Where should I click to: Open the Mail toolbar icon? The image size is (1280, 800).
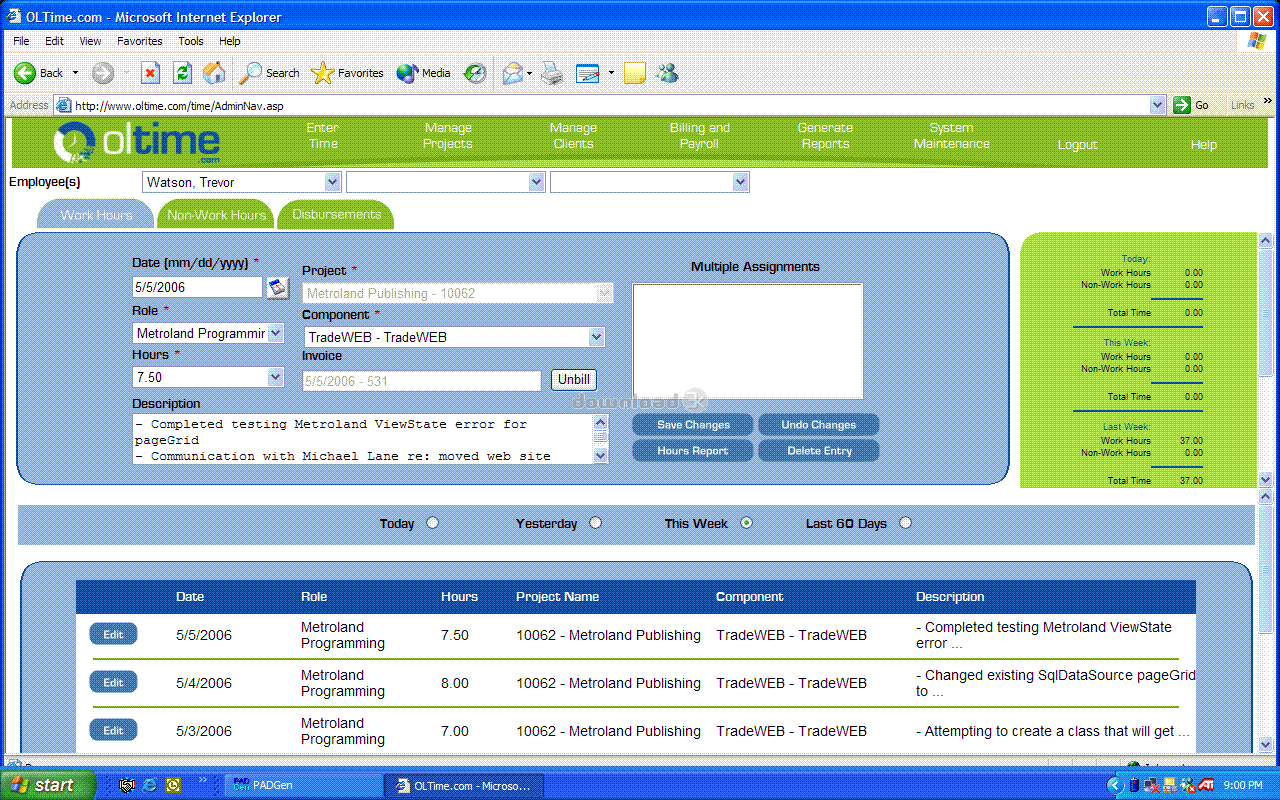pyautogui.click(x=513, y=73)
